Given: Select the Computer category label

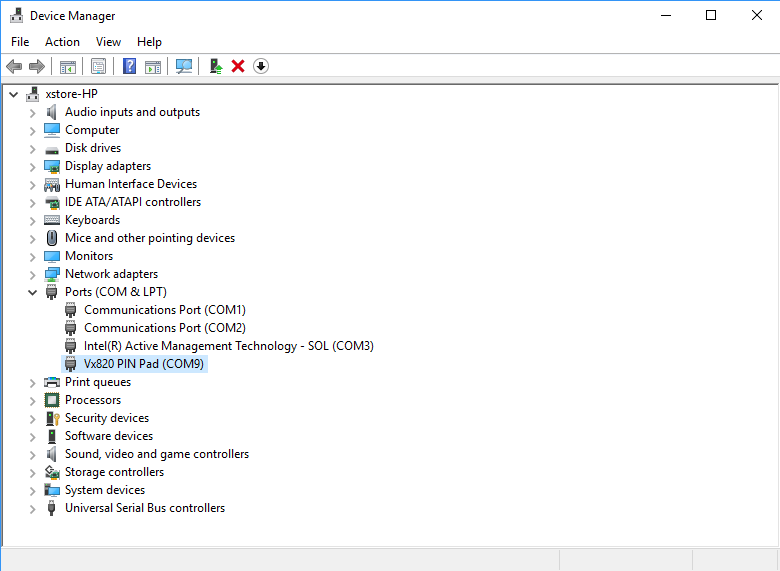Looking at the screenshot, I should click(x=92, y=130).
